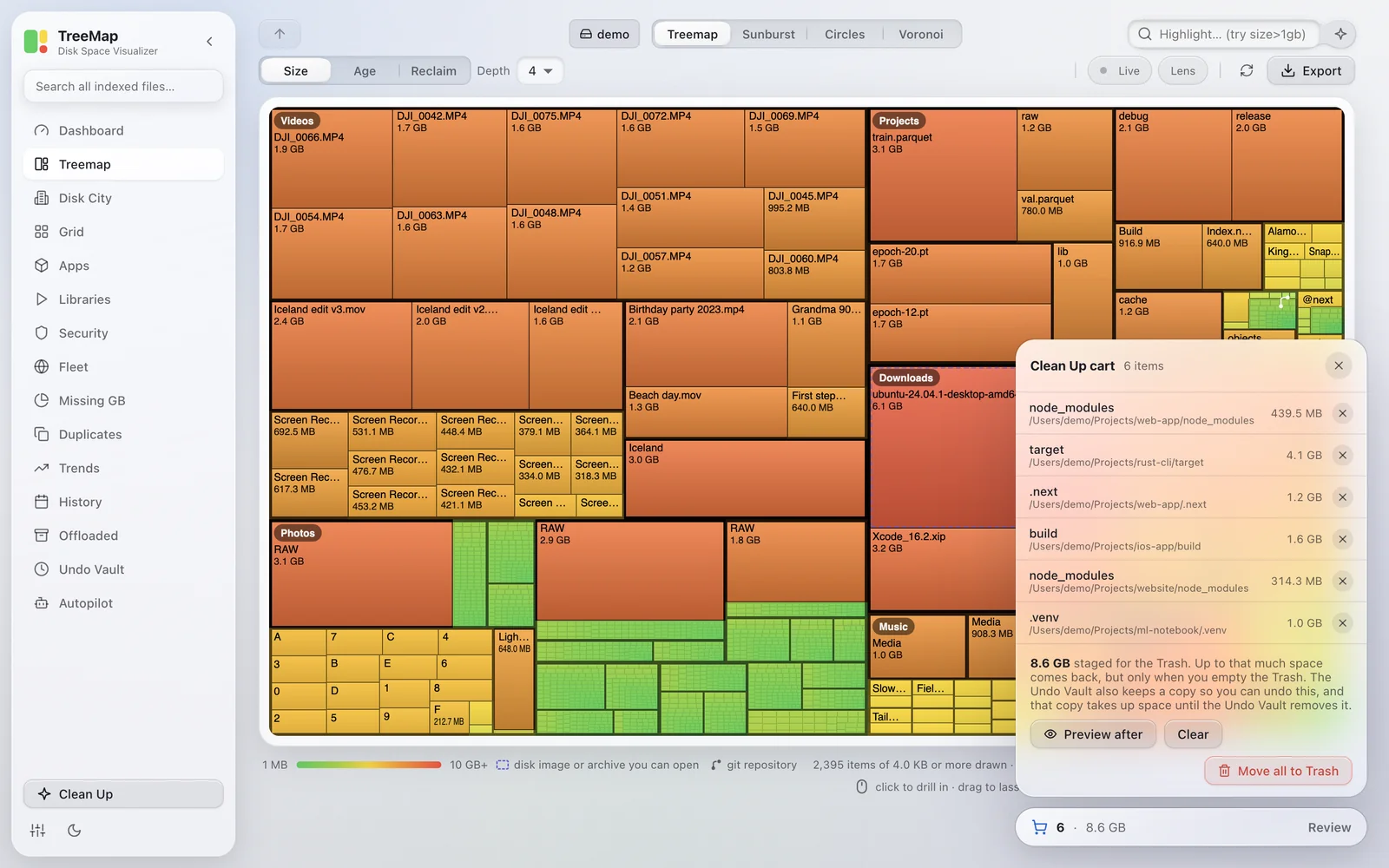
Task: Toggle the Lens mode
Action: click(x=1182, y=70)
